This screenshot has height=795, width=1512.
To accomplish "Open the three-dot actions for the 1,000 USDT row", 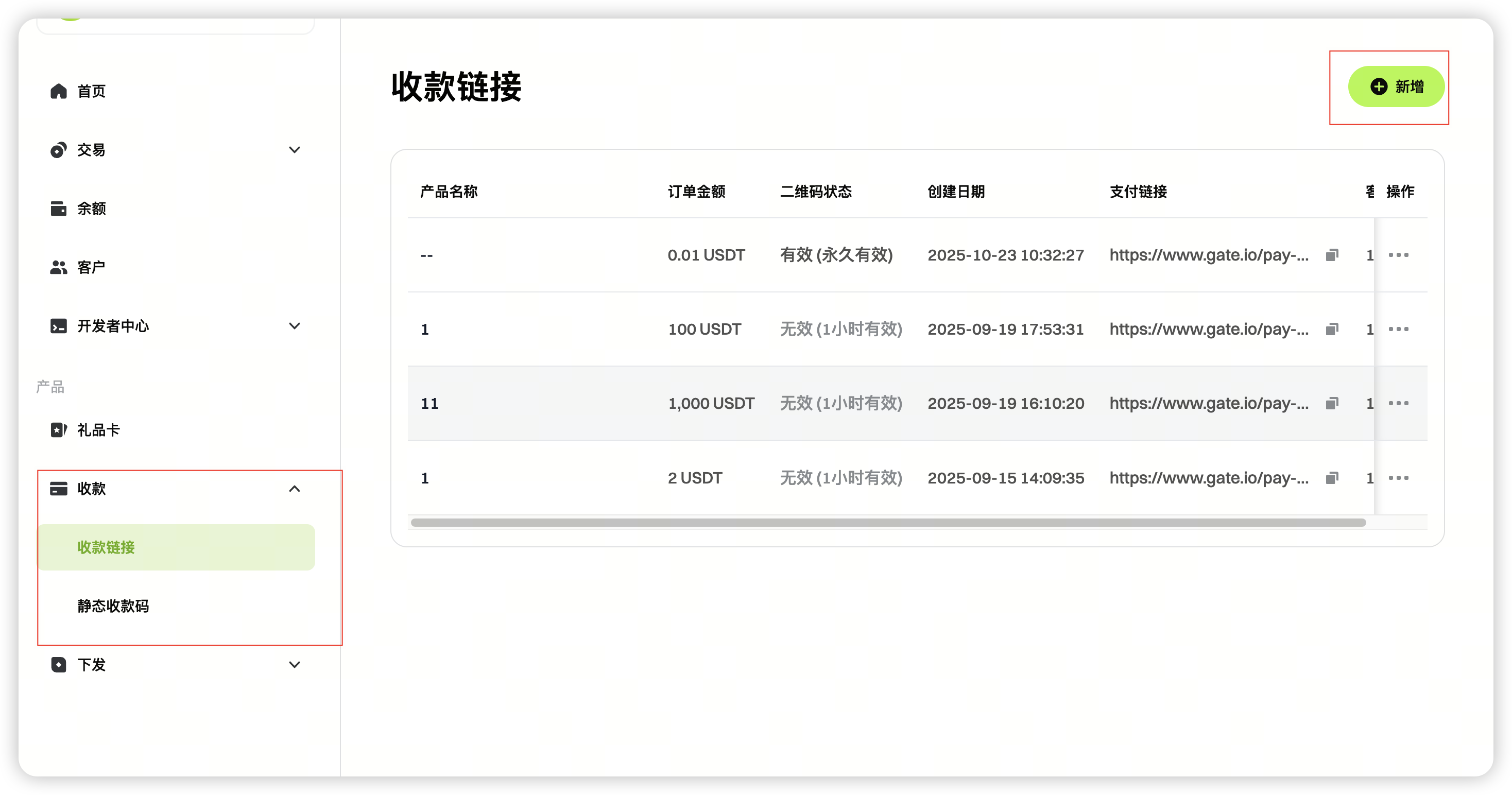I will [1398, 403].
